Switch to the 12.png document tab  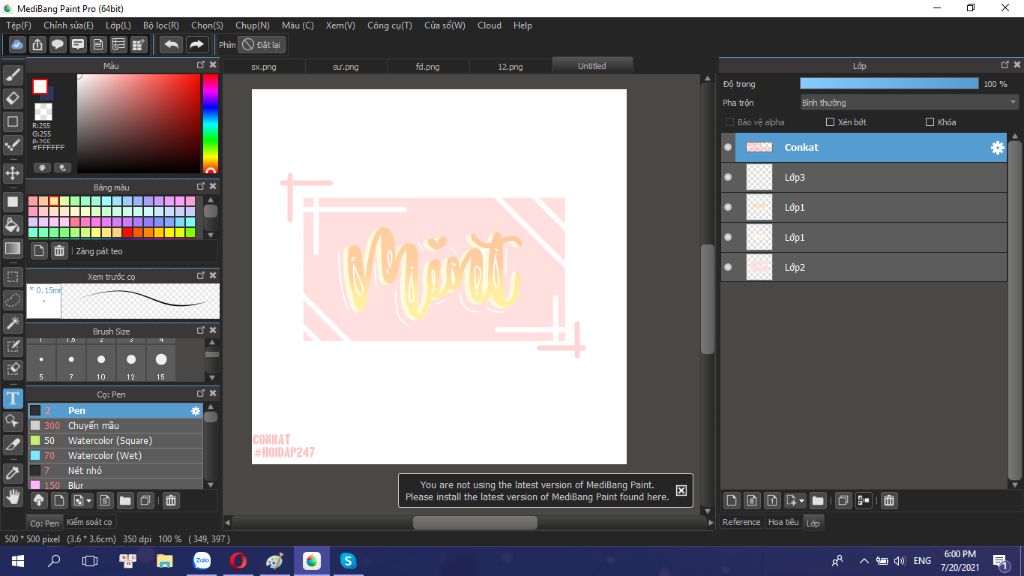tap(510, 66)
